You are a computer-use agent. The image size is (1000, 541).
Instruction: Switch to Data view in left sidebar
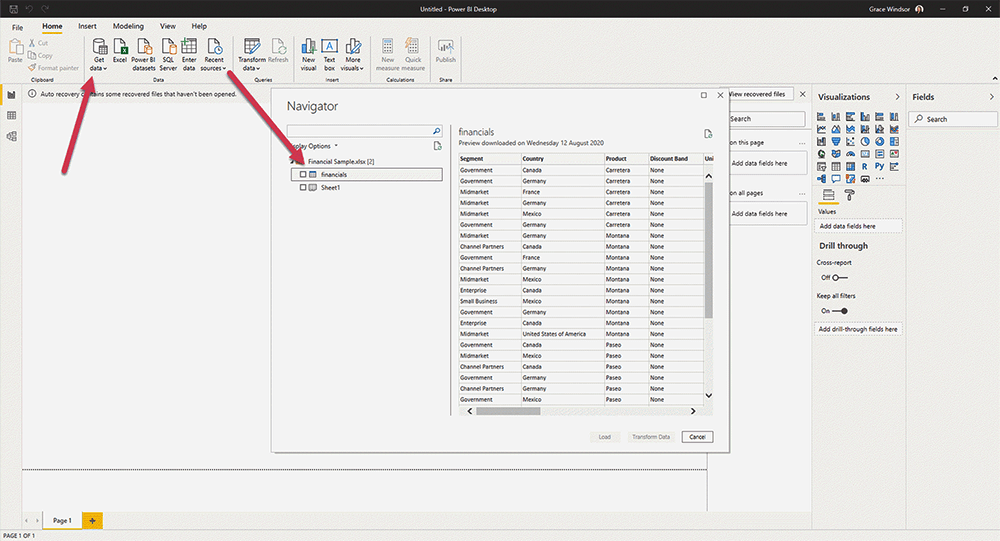[x=12, y=116]
